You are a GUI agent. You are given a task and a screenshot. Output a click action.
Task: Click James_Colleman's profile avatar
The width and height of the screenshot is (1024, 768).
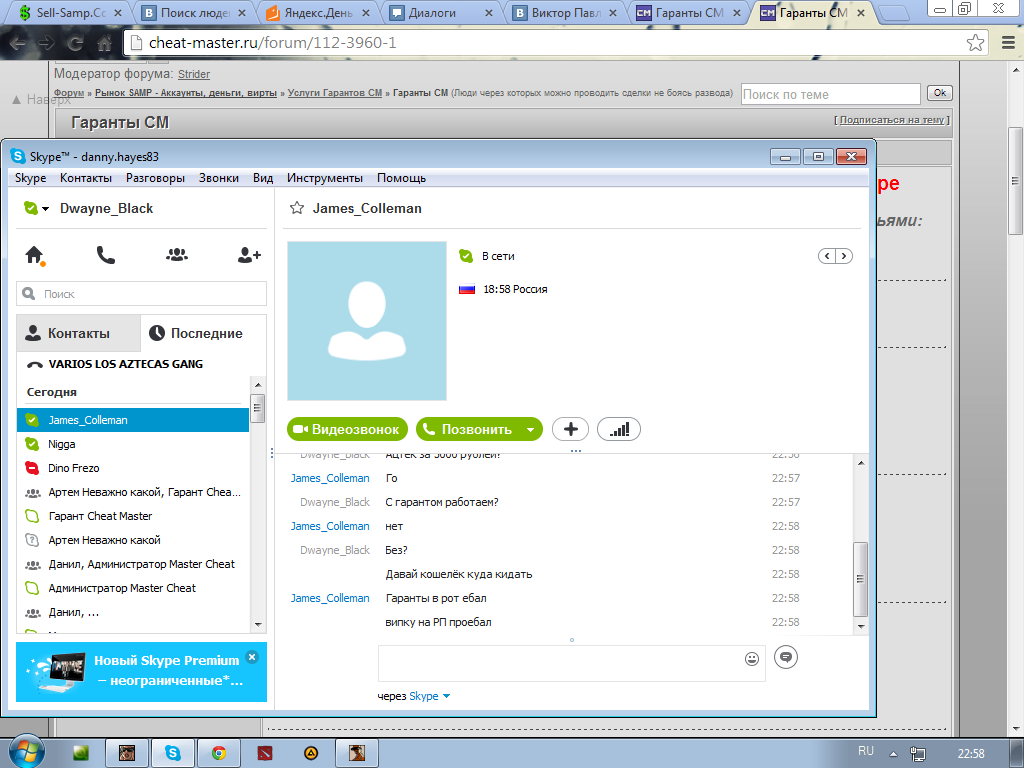[x=367, y=321]
